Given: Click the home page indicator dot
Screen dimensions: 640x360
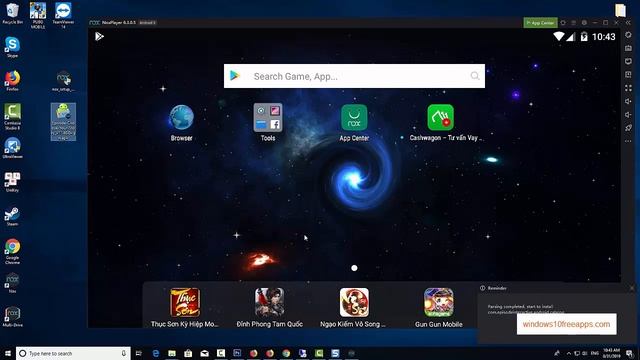Looking at the screenshot, I should (x=354, y=268).
